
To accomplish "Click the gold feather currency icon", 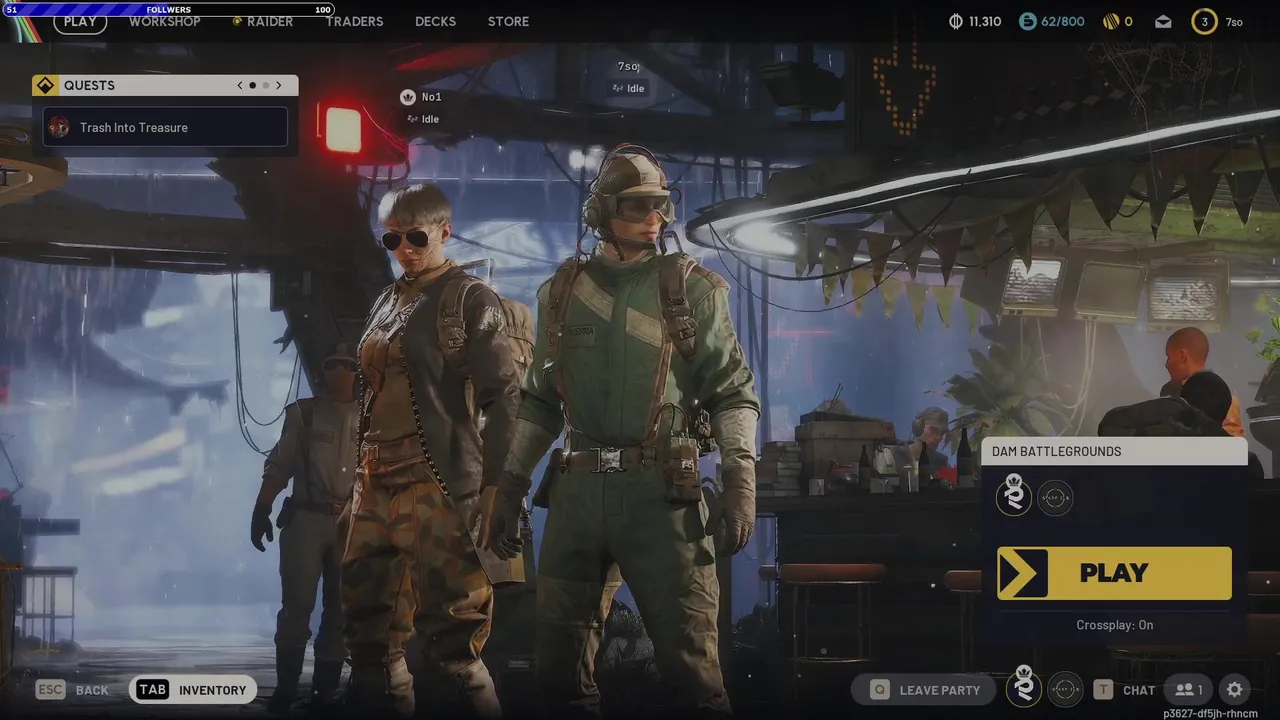I will [x=1110, y=21].
